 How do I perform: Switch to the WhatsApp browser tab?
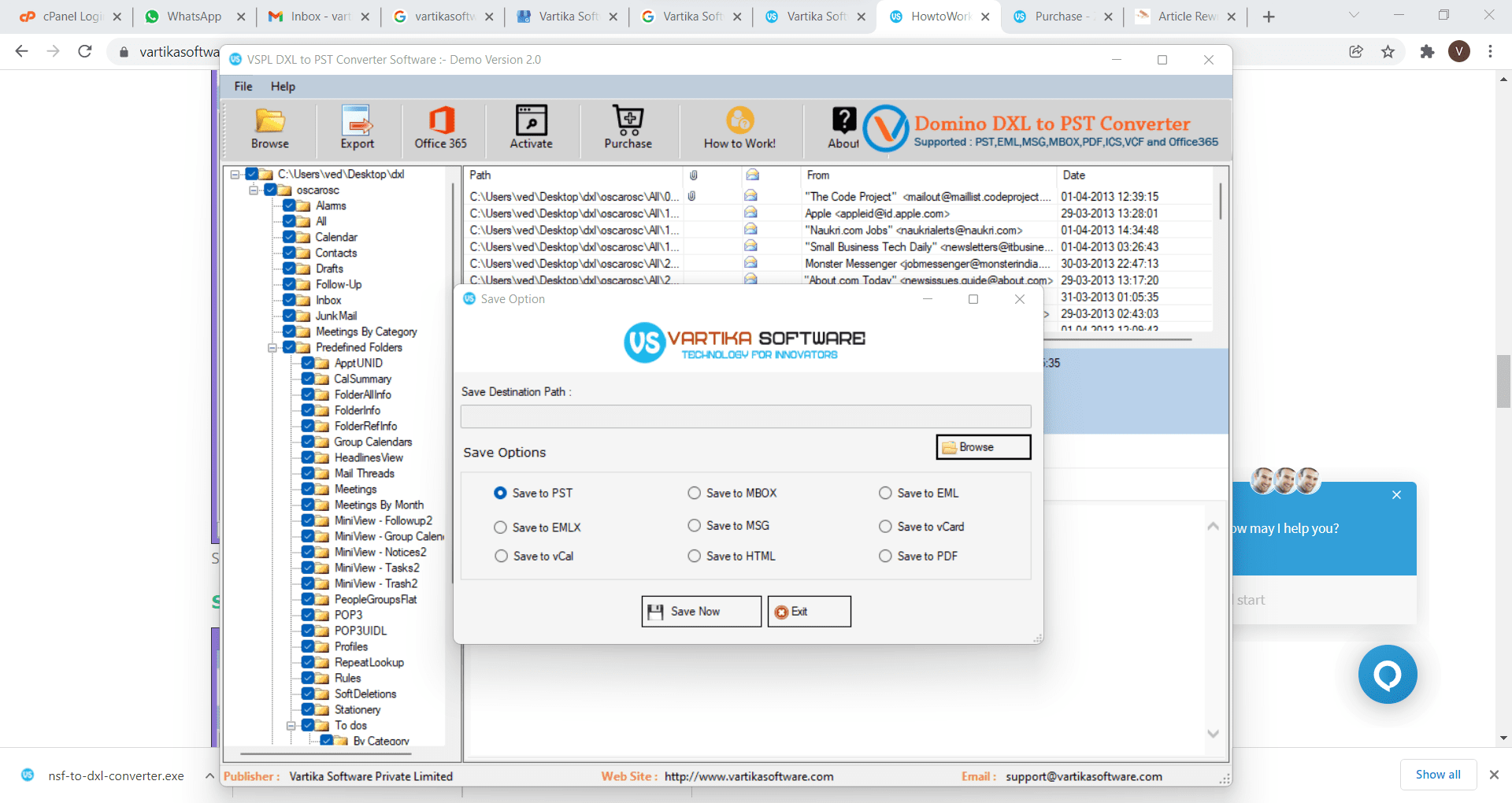(193, 17)
